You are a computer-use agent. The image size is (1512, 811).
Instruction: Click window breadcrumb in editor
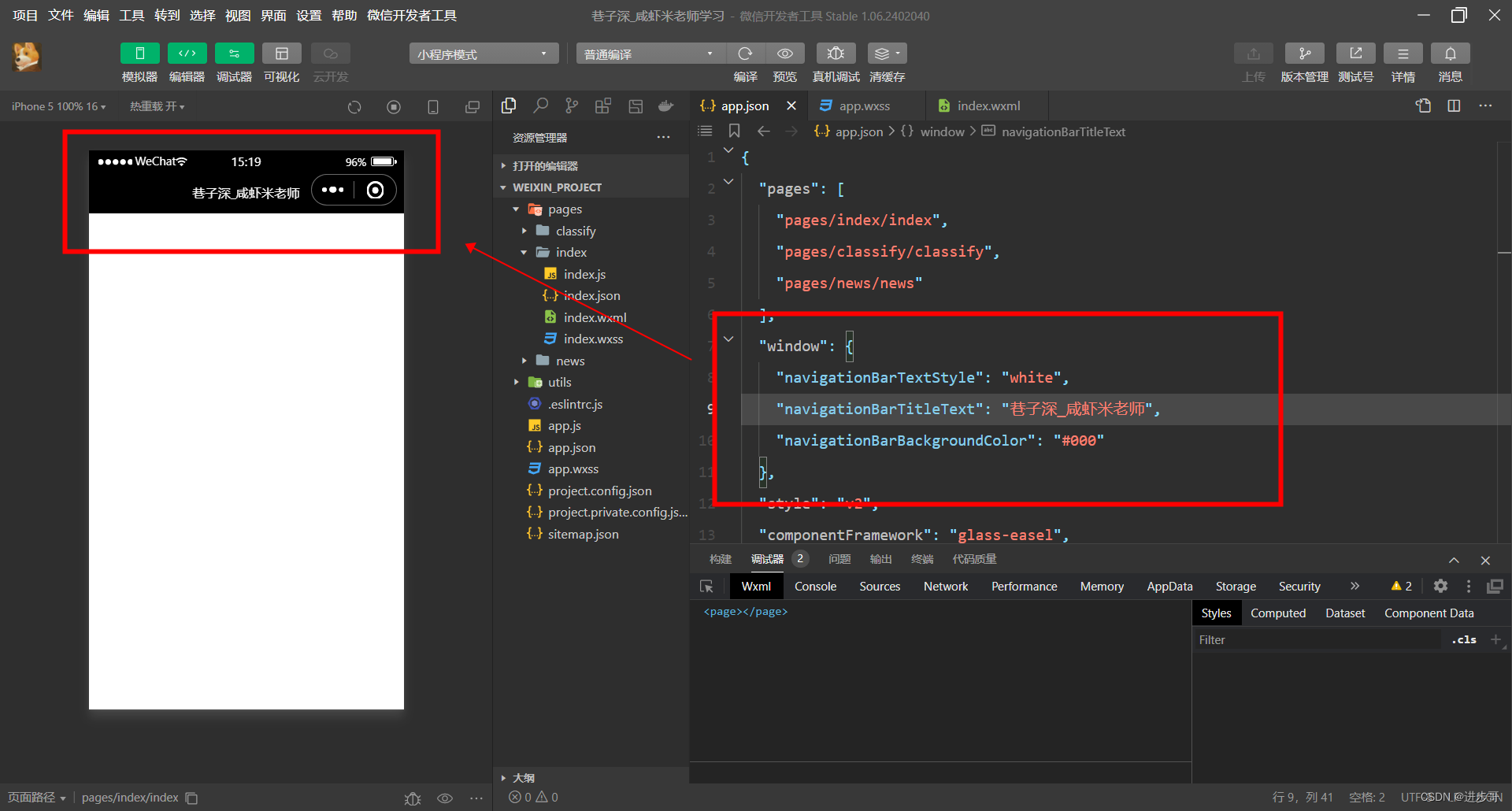pos(942,131)
